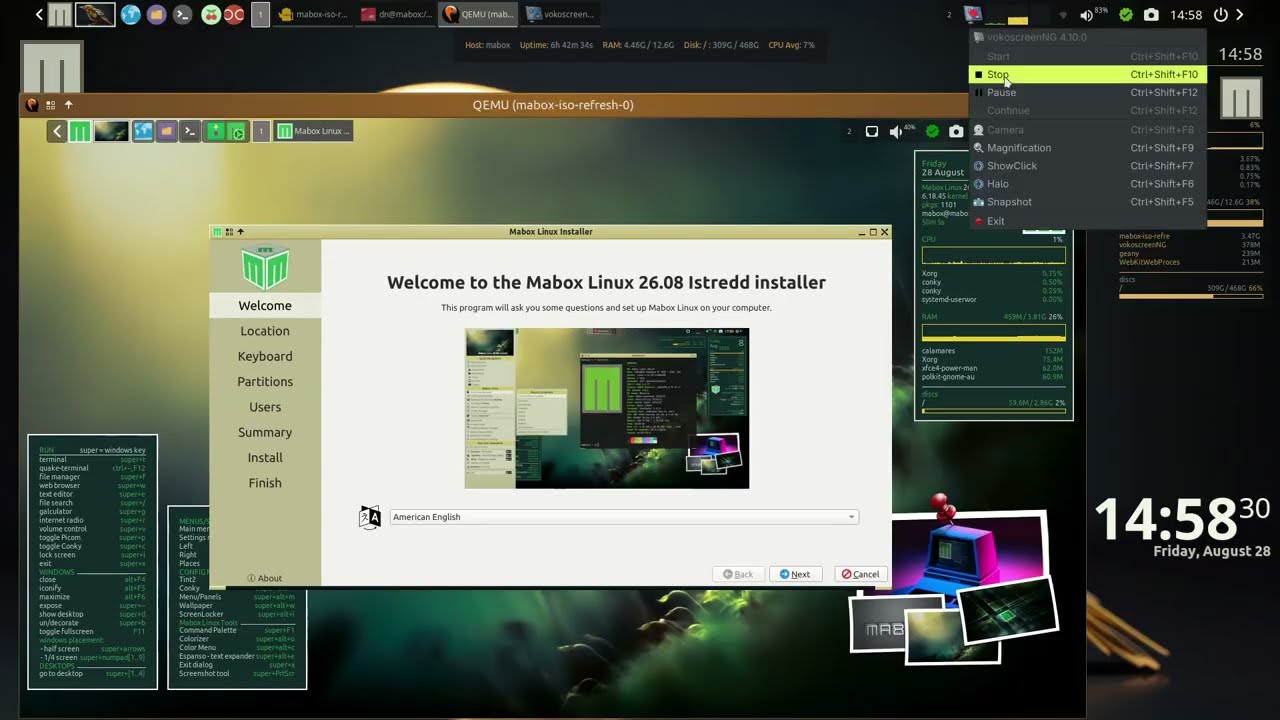Select the Mabox Linux taskbar button in guest

point(314,131)
